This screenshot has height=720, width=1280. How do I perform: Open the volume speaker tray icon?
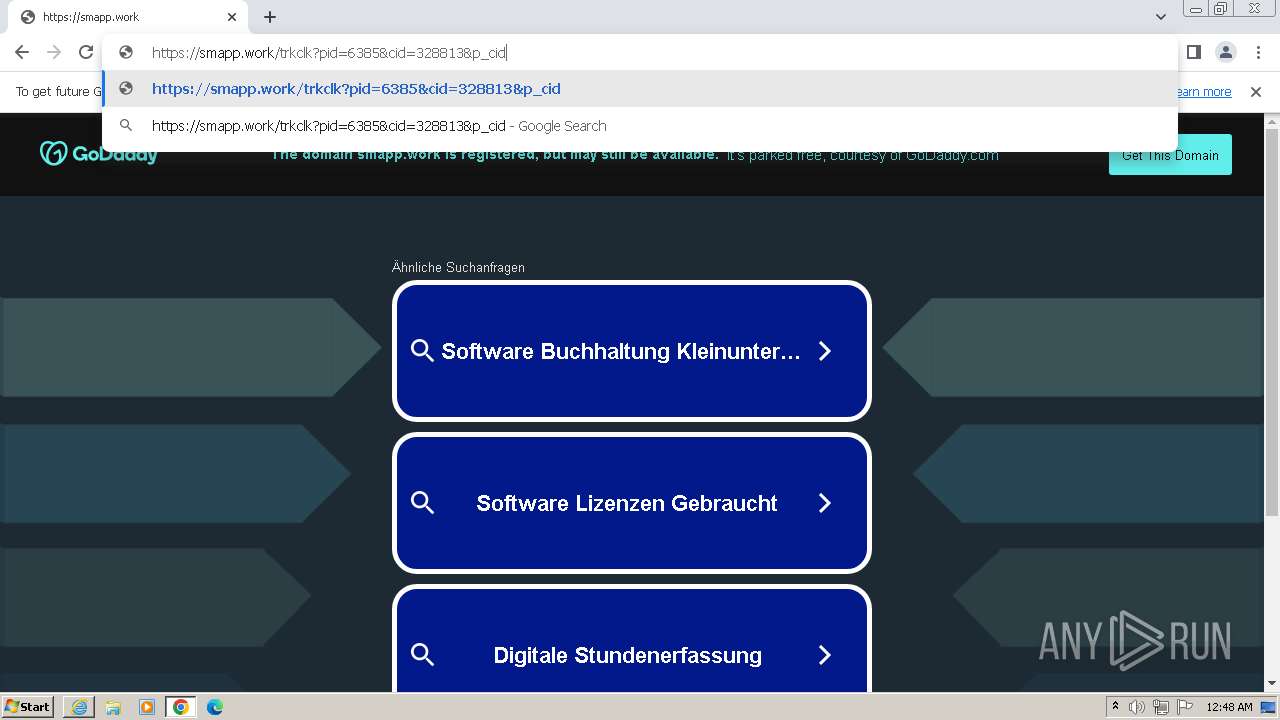pyautogui.click(x=1137, y=707)
